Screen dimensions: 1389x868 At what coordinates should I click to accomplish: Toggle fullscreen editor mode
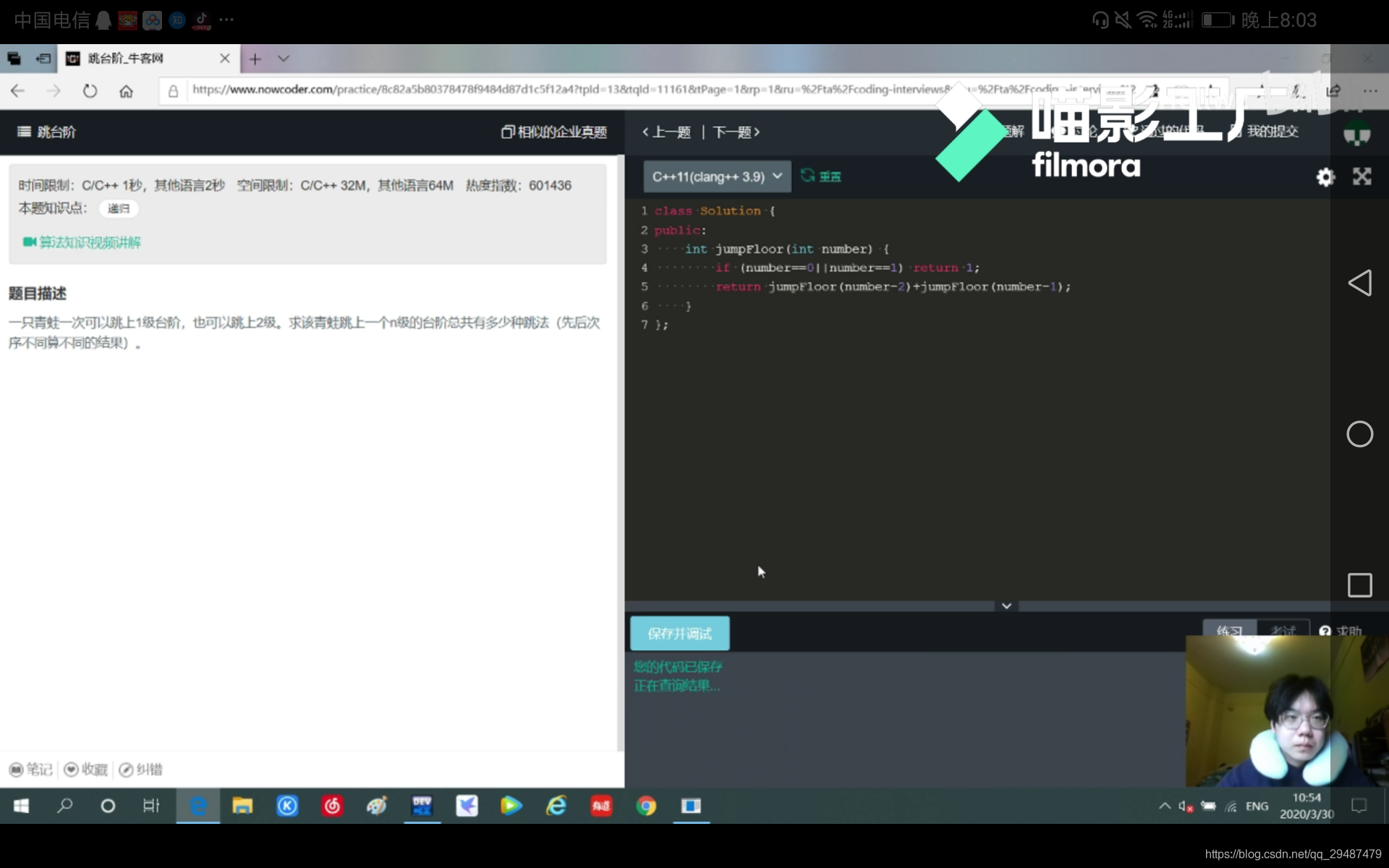click(1362, 176)
